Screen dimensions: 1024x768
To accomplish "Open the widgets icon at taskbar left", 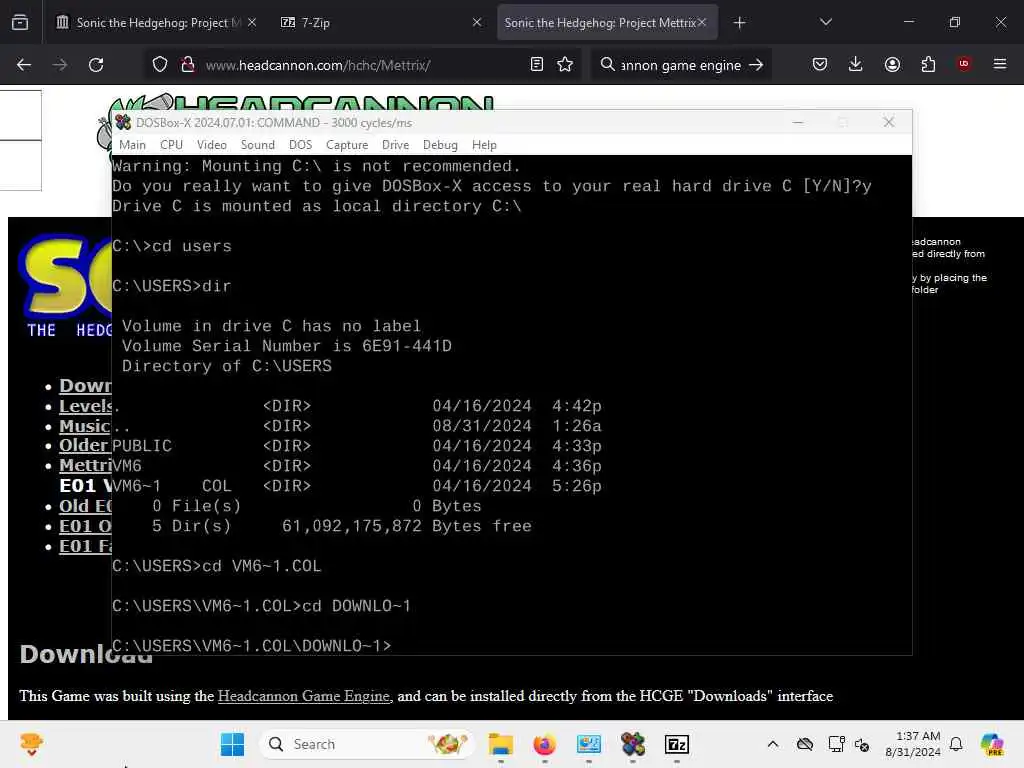I will click(31, 744).
